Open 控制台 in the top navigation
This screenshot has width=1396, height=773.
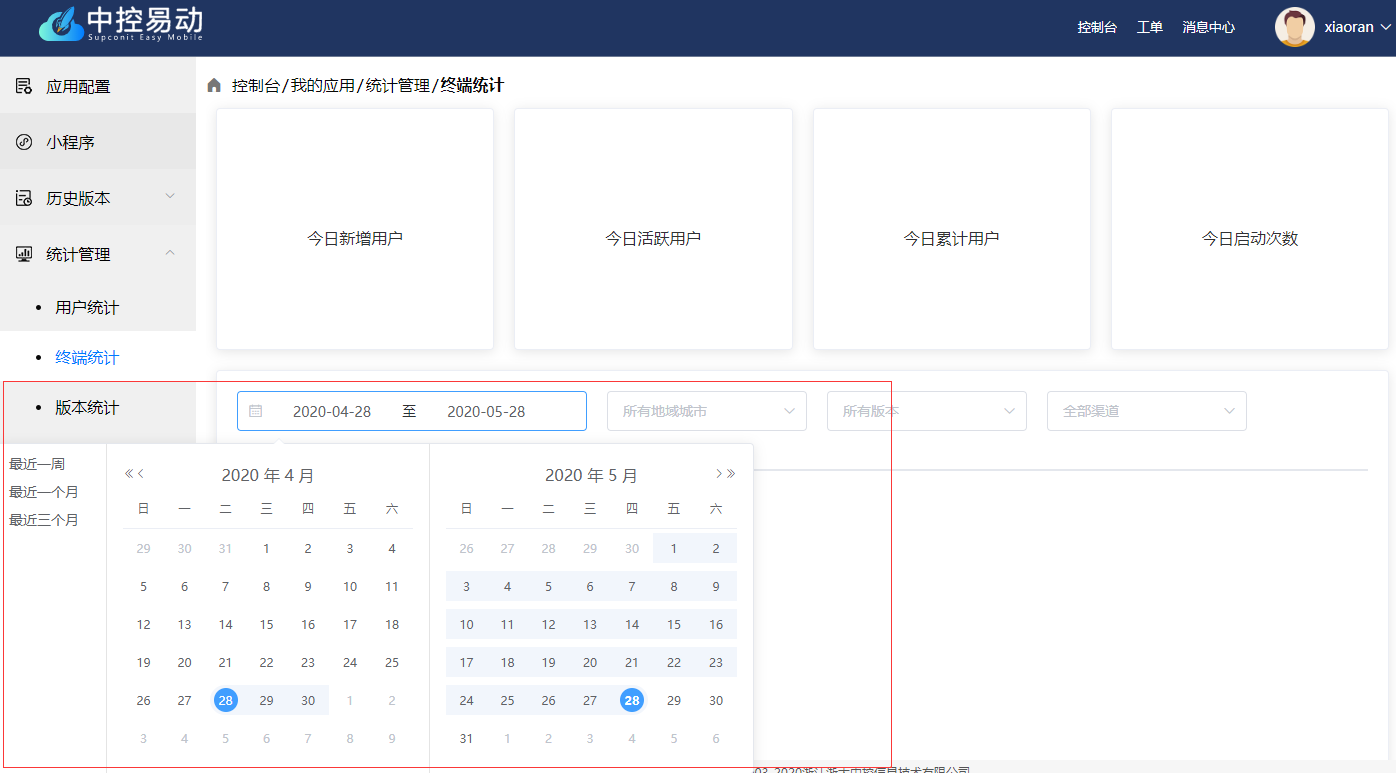[x=1097, y=28]
